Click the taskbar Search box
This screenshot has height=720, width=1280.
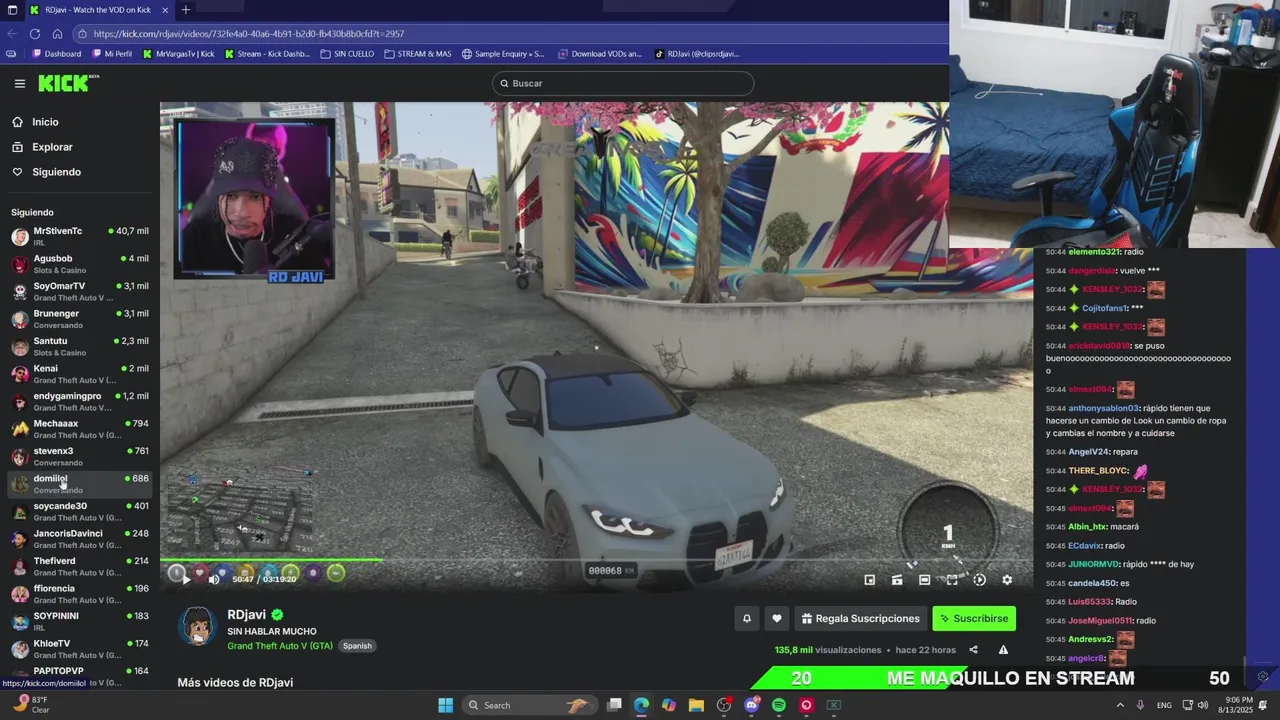click(x=530, y=705)
